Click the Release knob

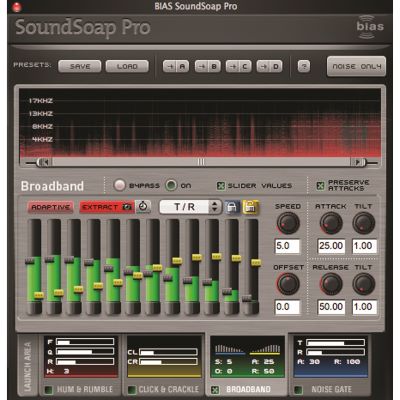pos(331,284)
